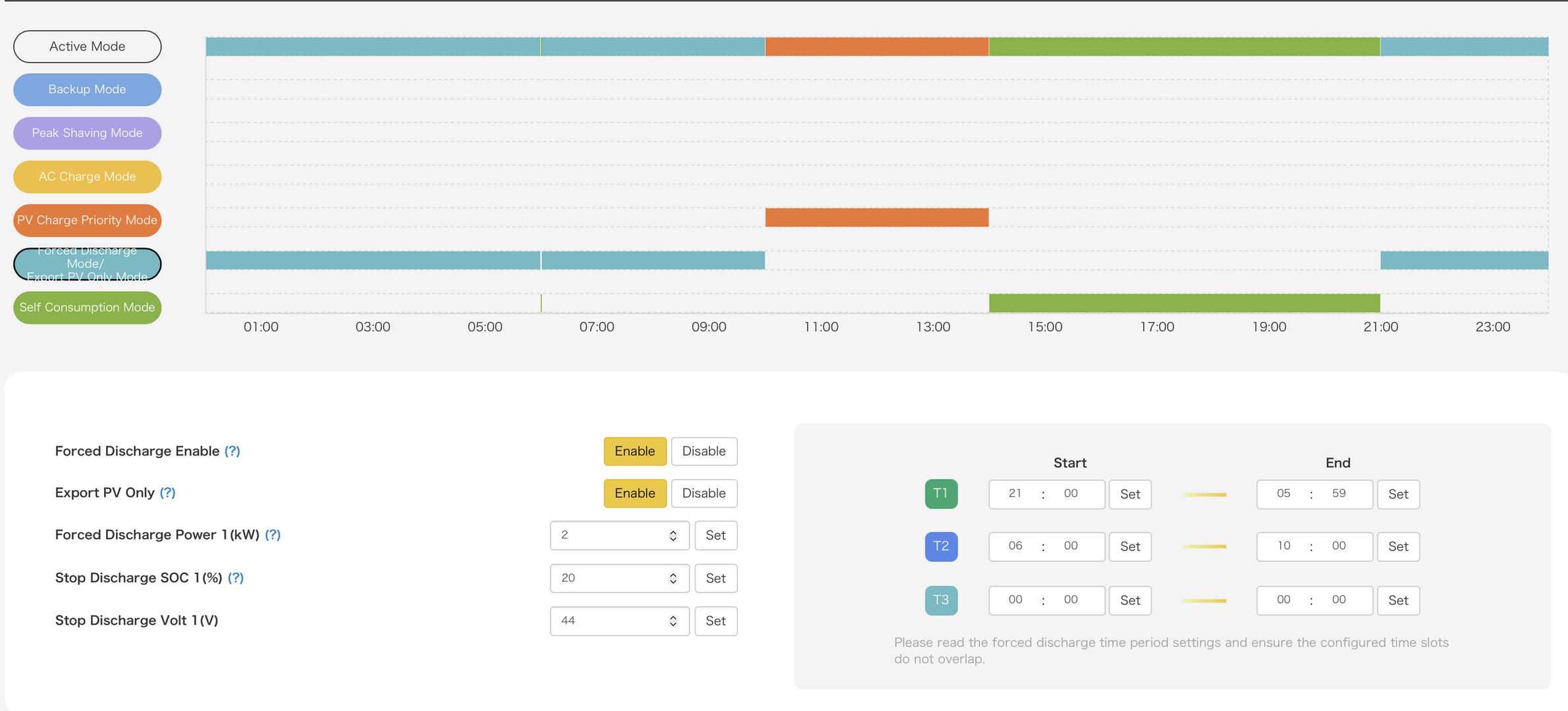This screenshot has height=711, width=1568.
Task: Click stepper arrows on Stop Discharge SOC field
Action: click(673, 578)
